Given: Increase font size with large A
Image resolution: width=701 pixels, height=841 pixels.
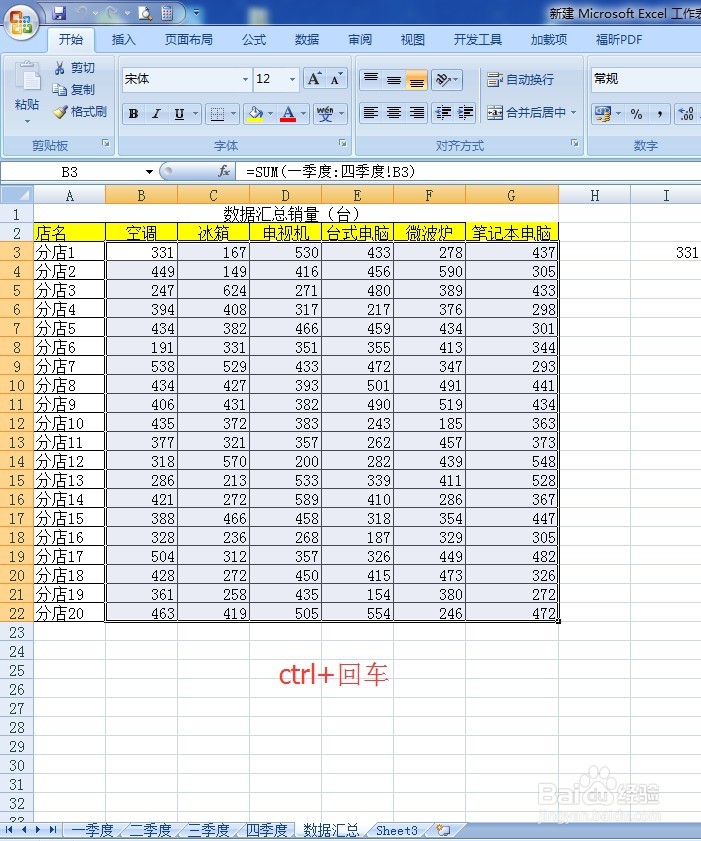Looking at the screenshot, I should 314,79.
